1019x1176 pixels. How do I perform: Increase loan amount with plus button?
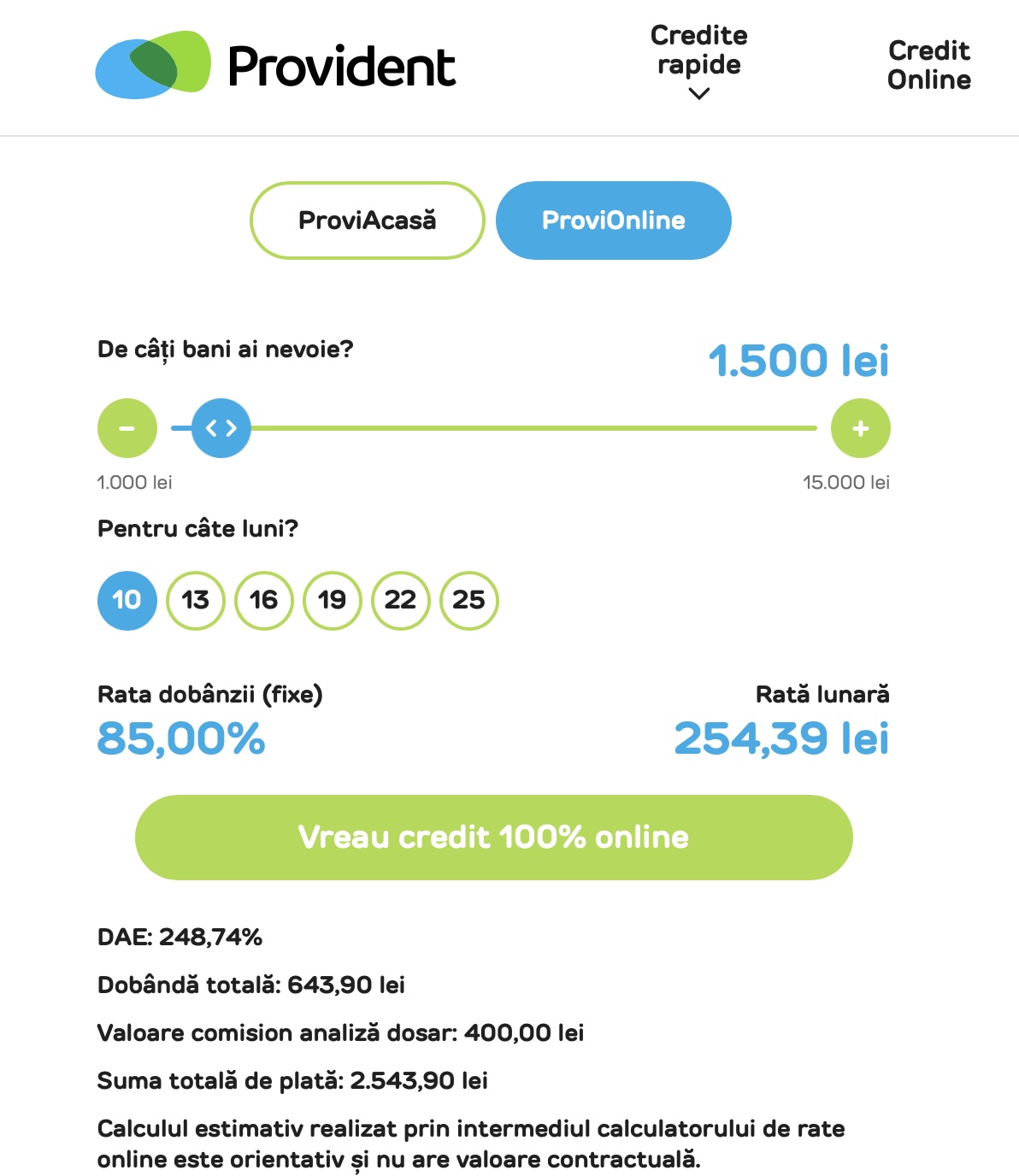tap(861, 428)
